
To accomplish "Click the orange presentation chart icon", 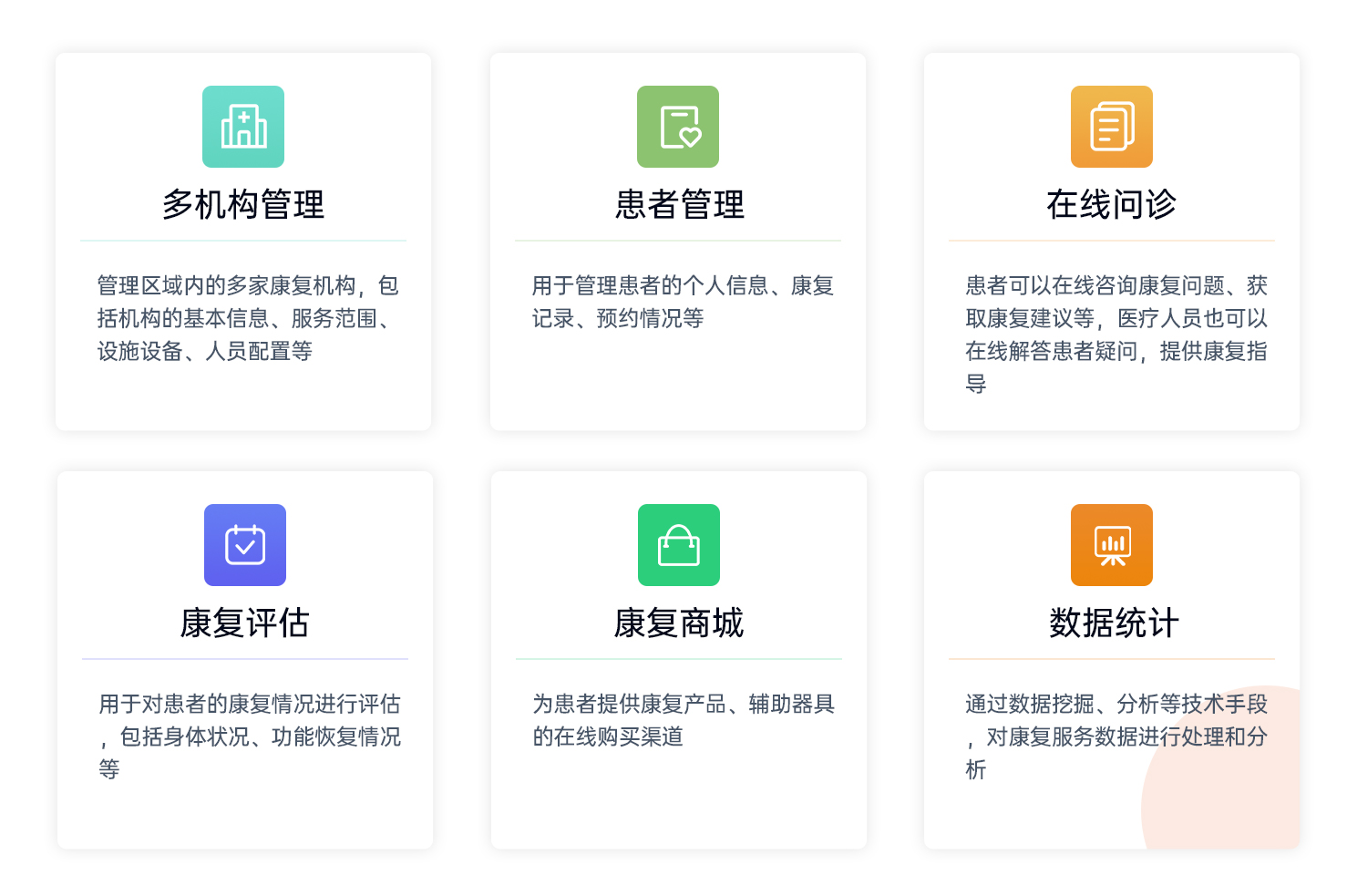I will click(x=1112, y=545).
